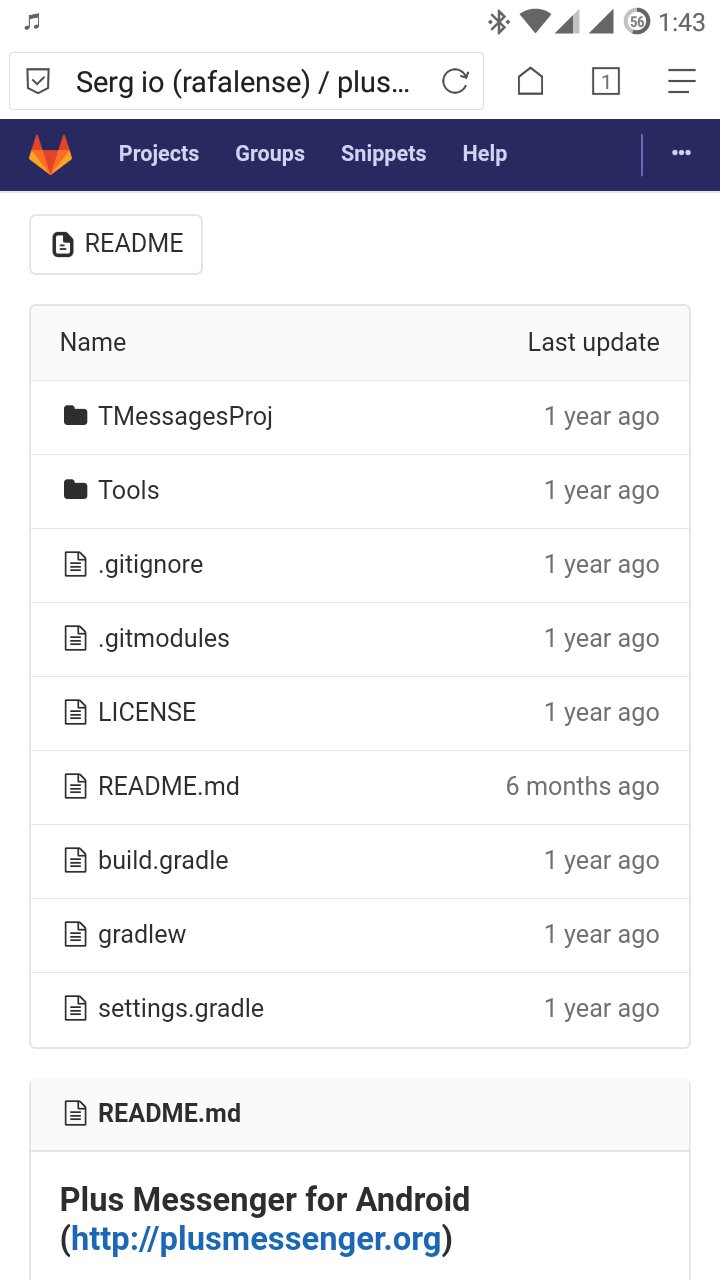The width and height of the screenshot is (720, 1280).
Task: Open the build.gradle file
Action: click(x=163, y=860)
